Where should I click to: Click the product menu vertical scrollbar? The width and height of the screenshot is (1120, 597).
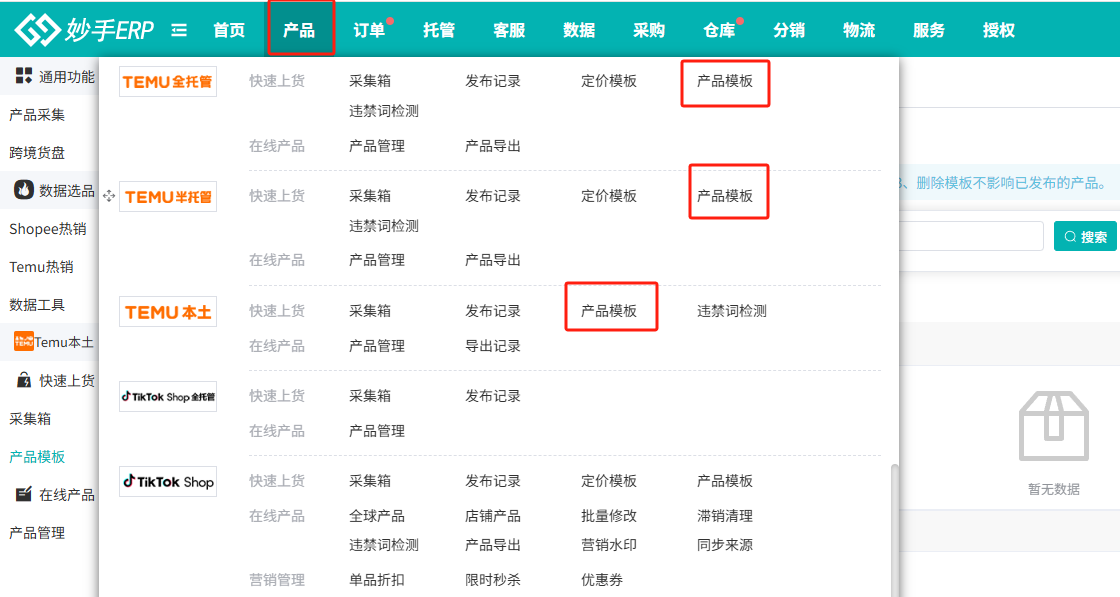(894, 530)
